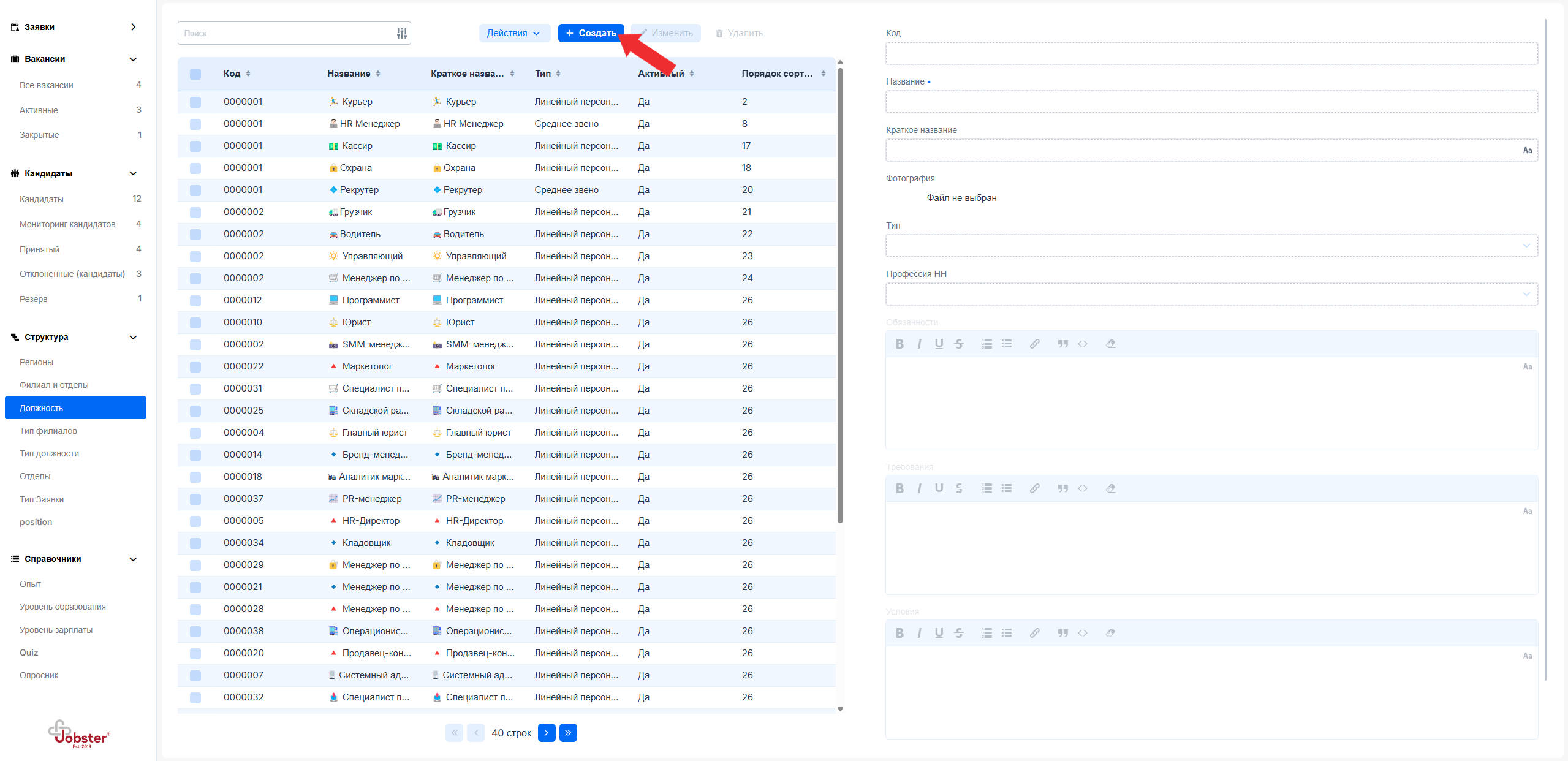The image size is (1568, 761).
Task: Click the link icon in the first editor toolbar
Action: (x=1034, y=344)
